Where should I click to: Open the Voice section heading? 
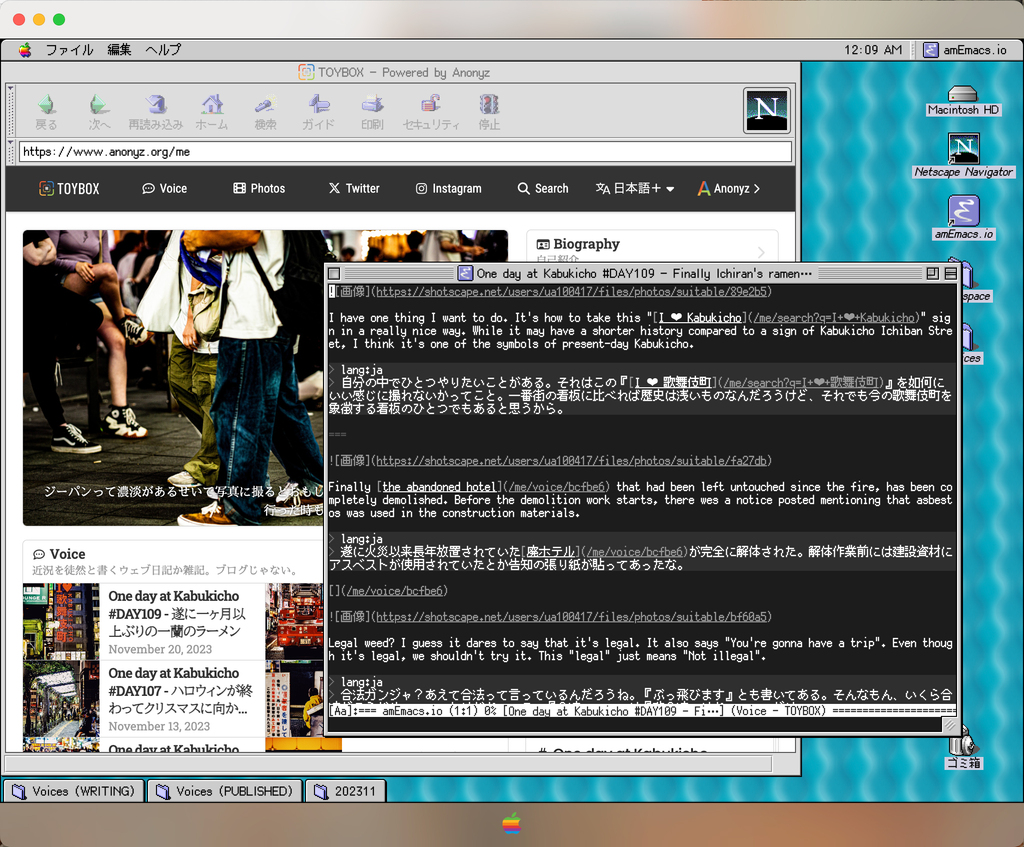(x=67, y=554)
